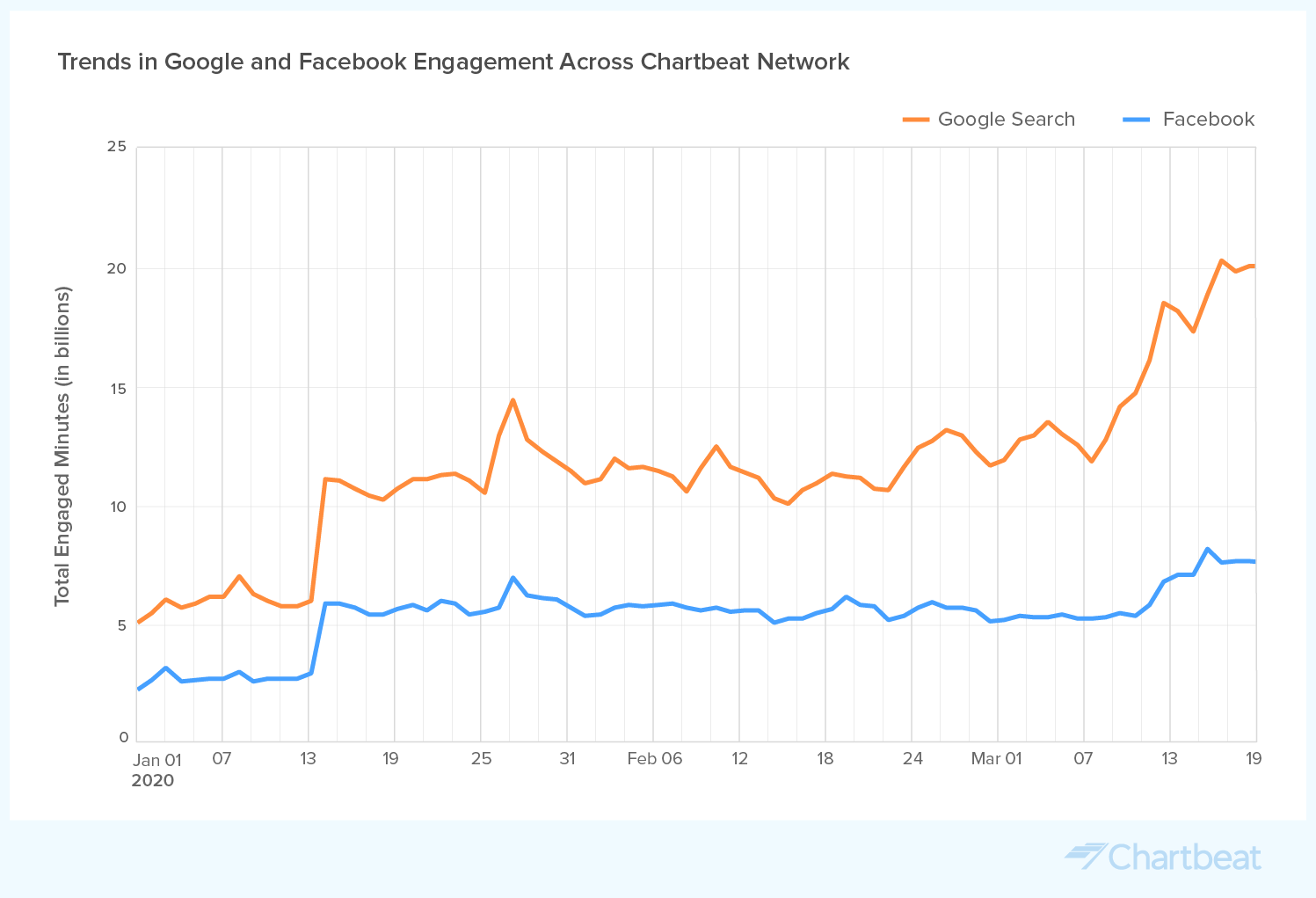Click the blue line's highest mid-March peak
The height and width of the screenshot is (898, 1316).
point(1207,549)
